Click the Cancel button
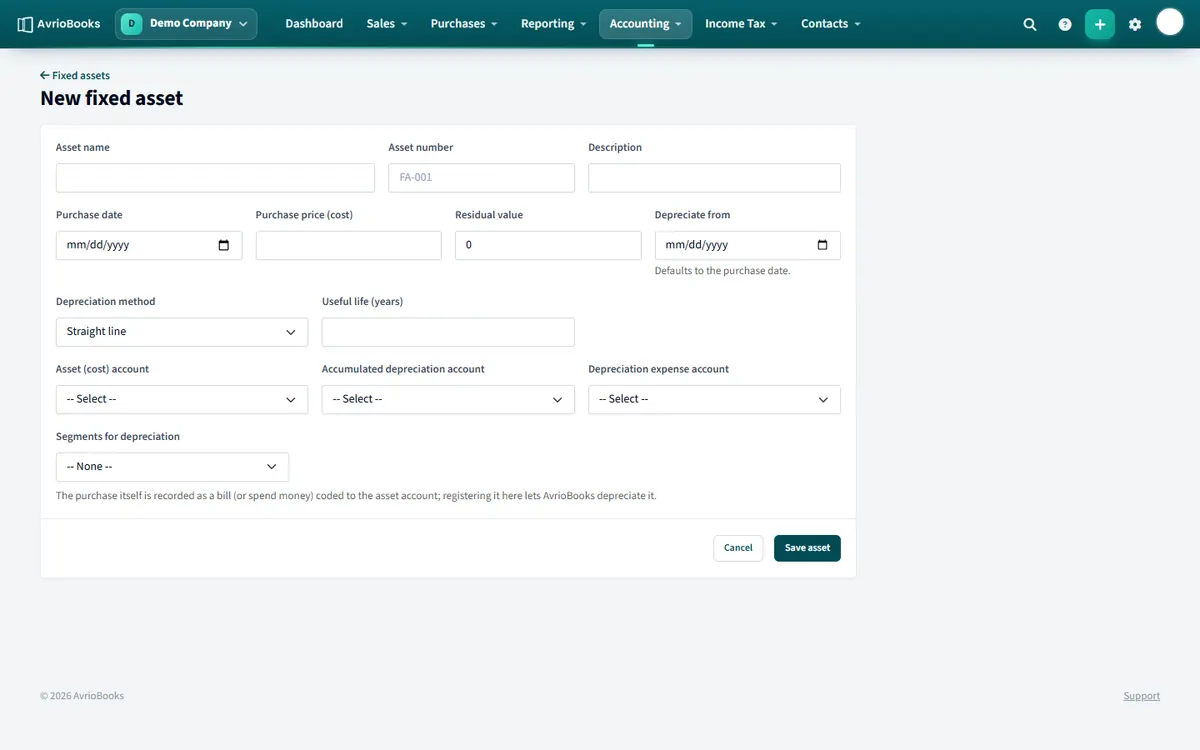The height and width of the screenshot is (750, 1200). pyautogui.click(x=738, y=548)
